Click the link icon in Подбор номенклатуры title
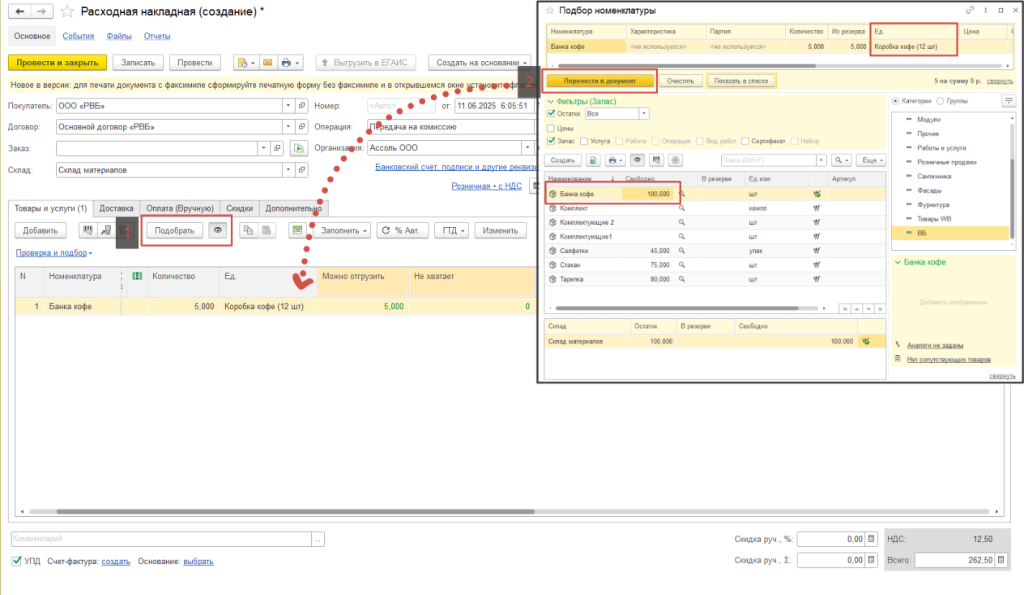The height and width of the screenshot is (595, 1024). (x=971, y=9)
